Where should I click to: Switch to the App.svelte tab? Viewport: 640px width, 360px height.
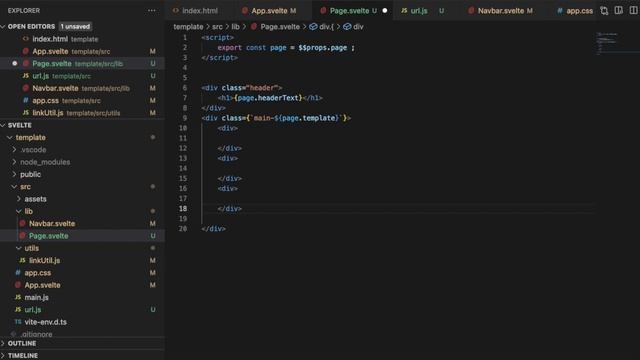[x=269, y=11]
